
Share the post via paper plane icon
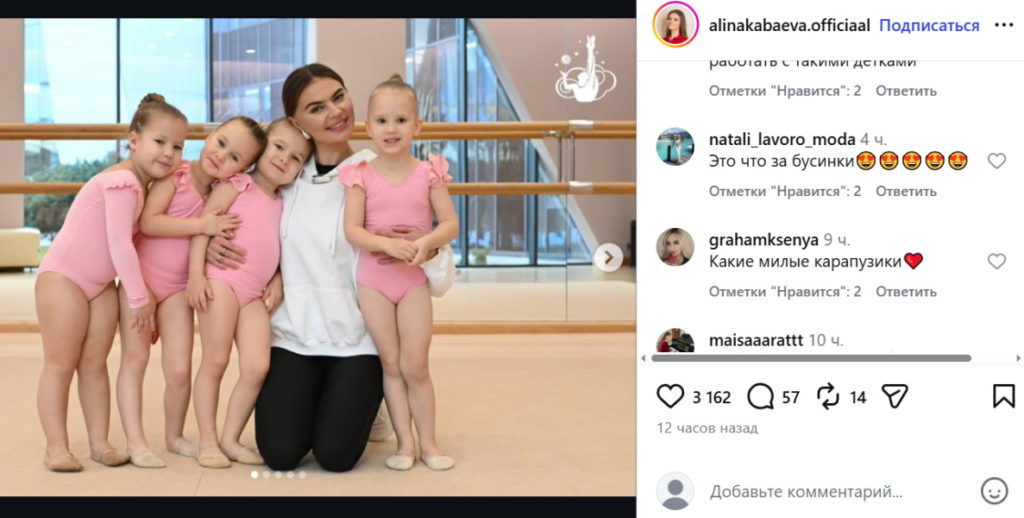(895, 396)
